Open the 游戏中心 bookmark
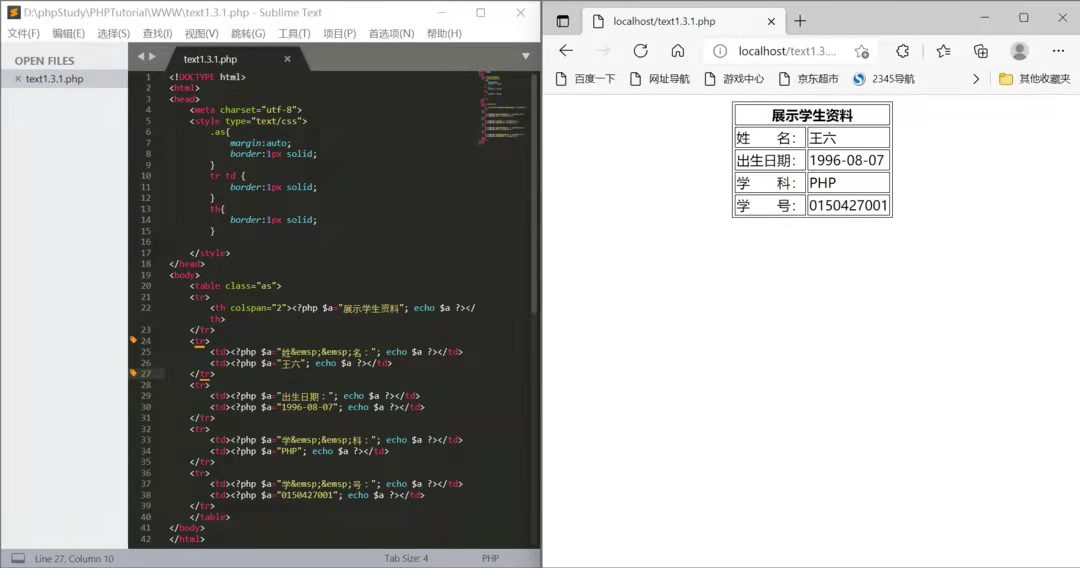This screenshot has width=1080, height=568. (734, 79)
